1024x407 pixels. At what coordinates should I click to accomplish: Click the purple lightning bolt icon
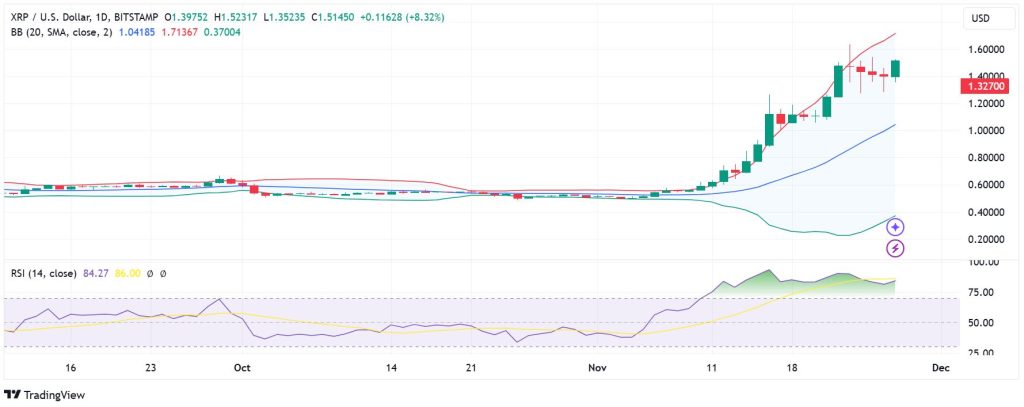[x=896, y=247]
